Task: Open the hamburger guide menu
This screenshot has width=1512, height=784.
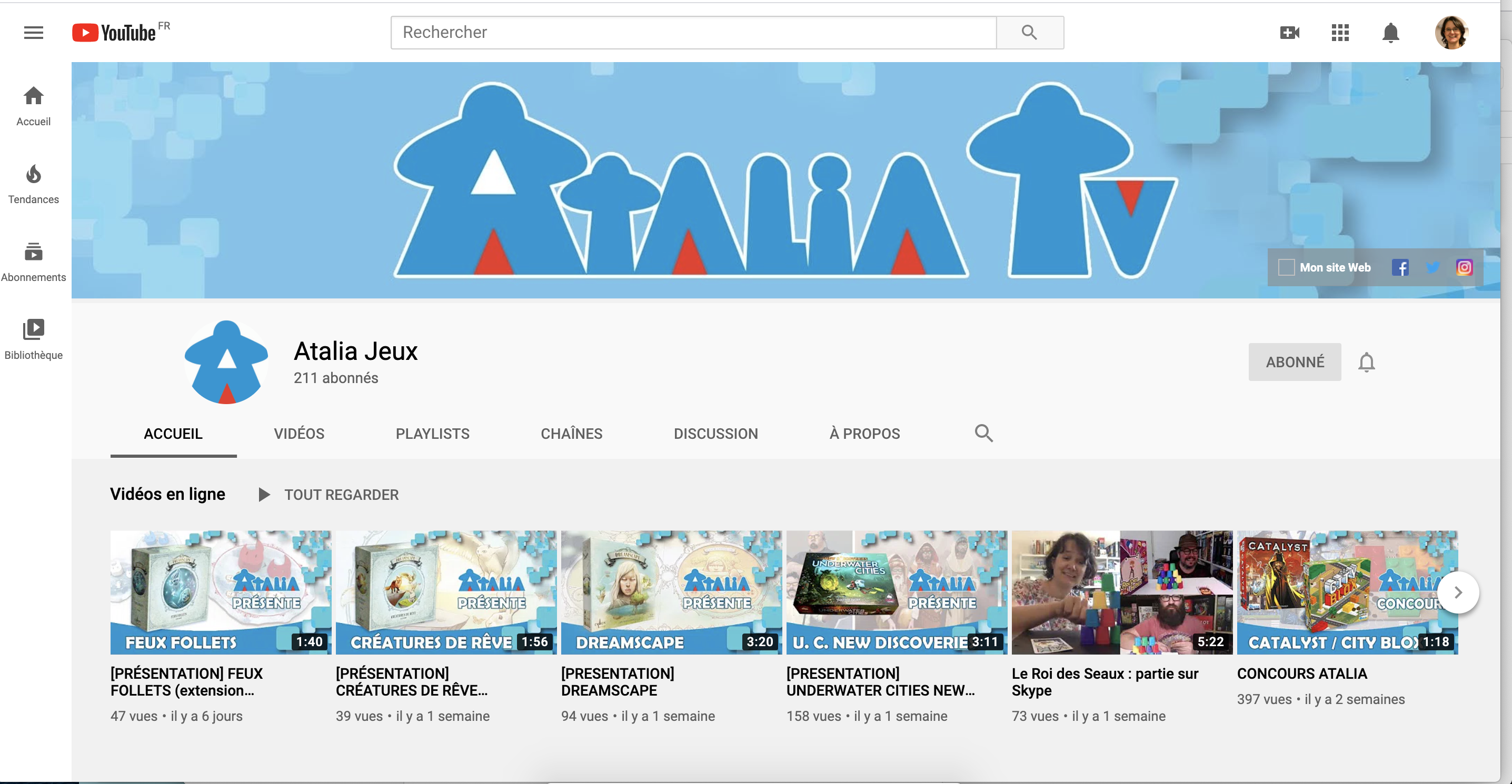Action: [34, 32]
